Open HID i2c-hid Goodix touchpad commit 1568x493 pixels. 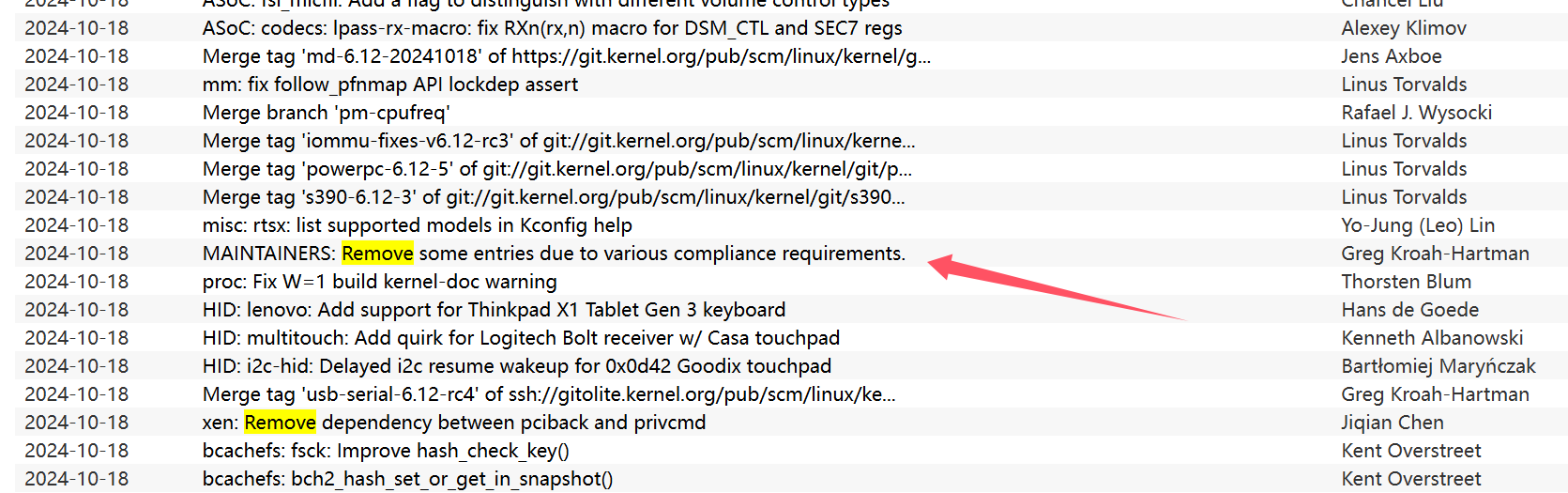click(x=517, y=366)
